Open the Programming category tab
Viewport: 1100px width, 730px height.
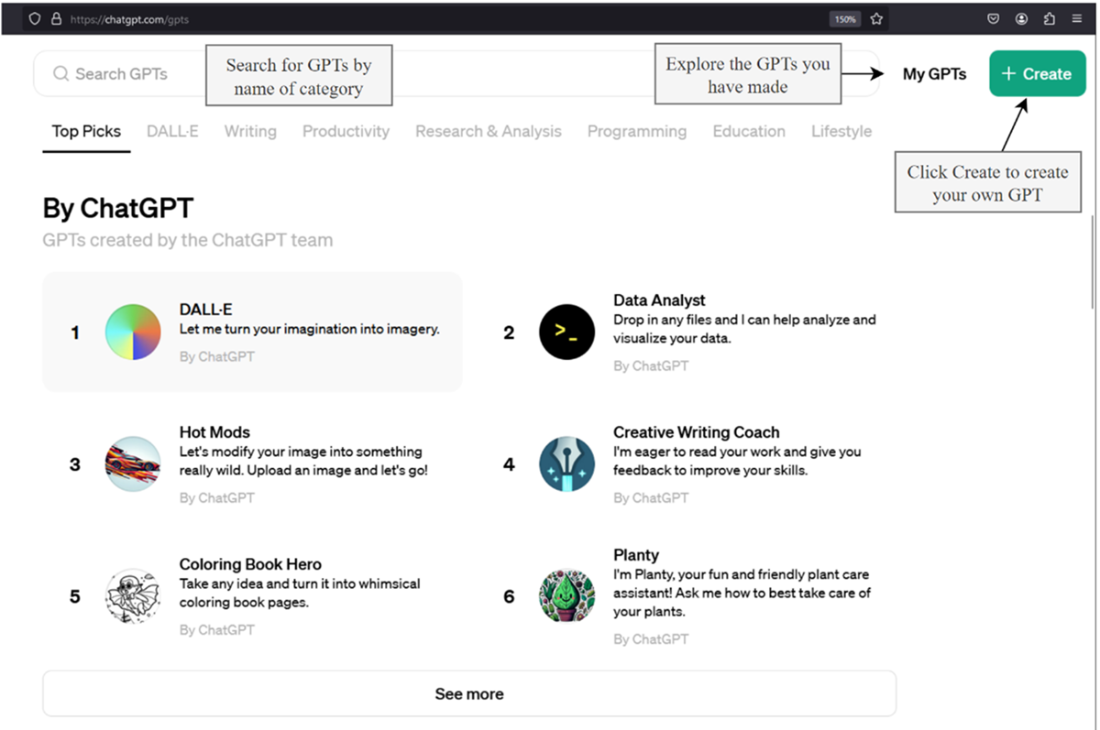pos(637,131)
